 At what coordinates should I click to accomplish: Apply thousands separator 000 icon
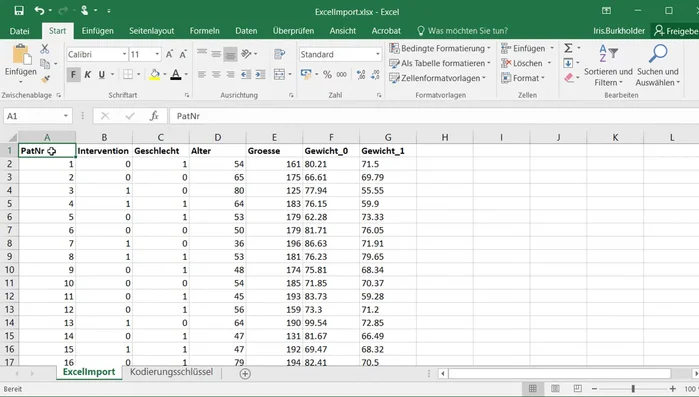(341, 74)
